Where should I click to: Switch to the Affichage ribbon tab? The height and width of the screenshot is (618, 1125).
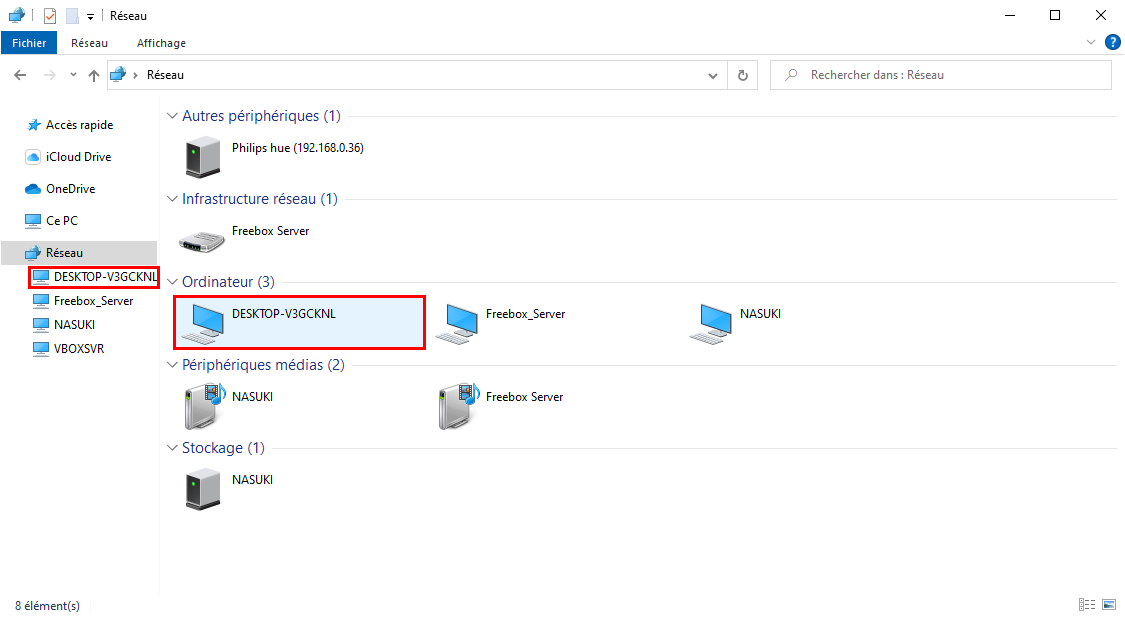tap(161, 43)
